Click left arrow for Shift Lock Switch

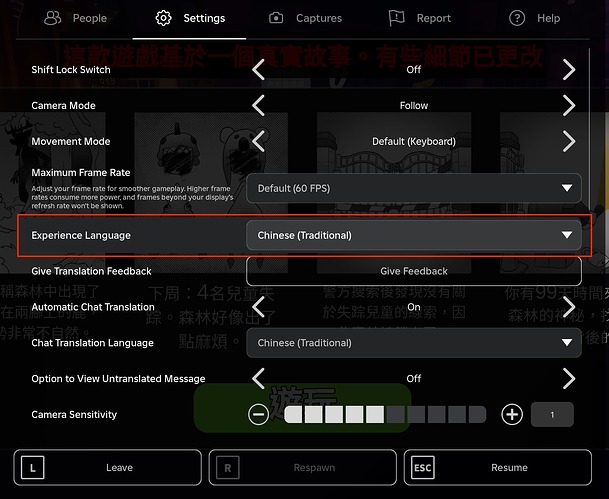[x=259, y=70]
